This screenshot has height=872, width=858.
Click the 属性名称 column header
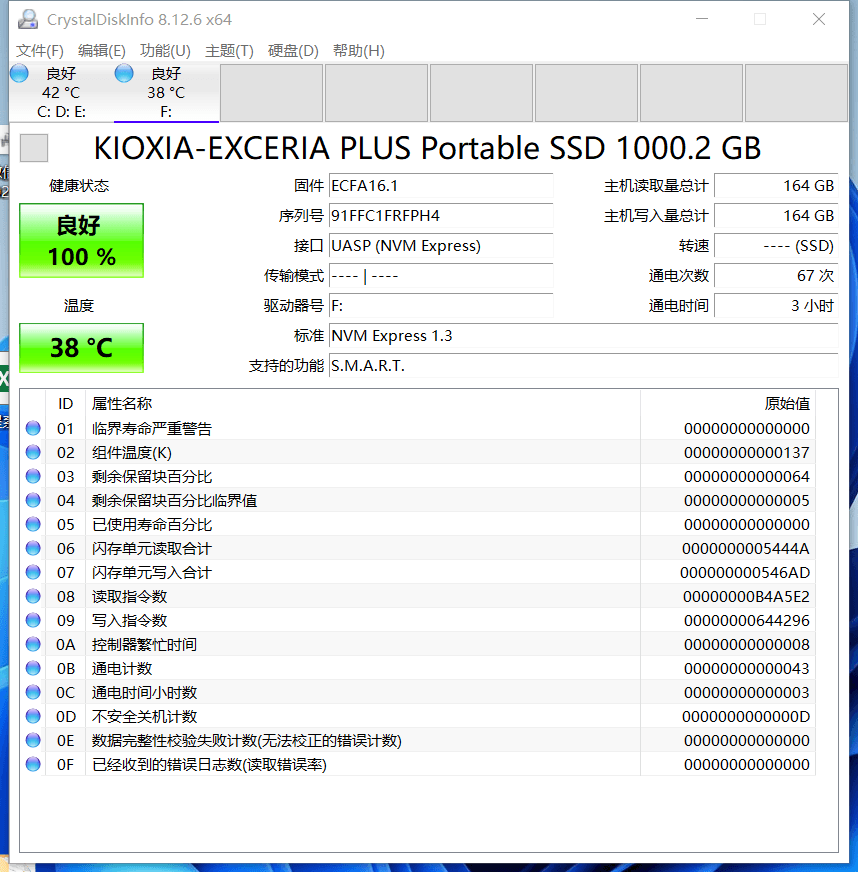pos(122,403)
